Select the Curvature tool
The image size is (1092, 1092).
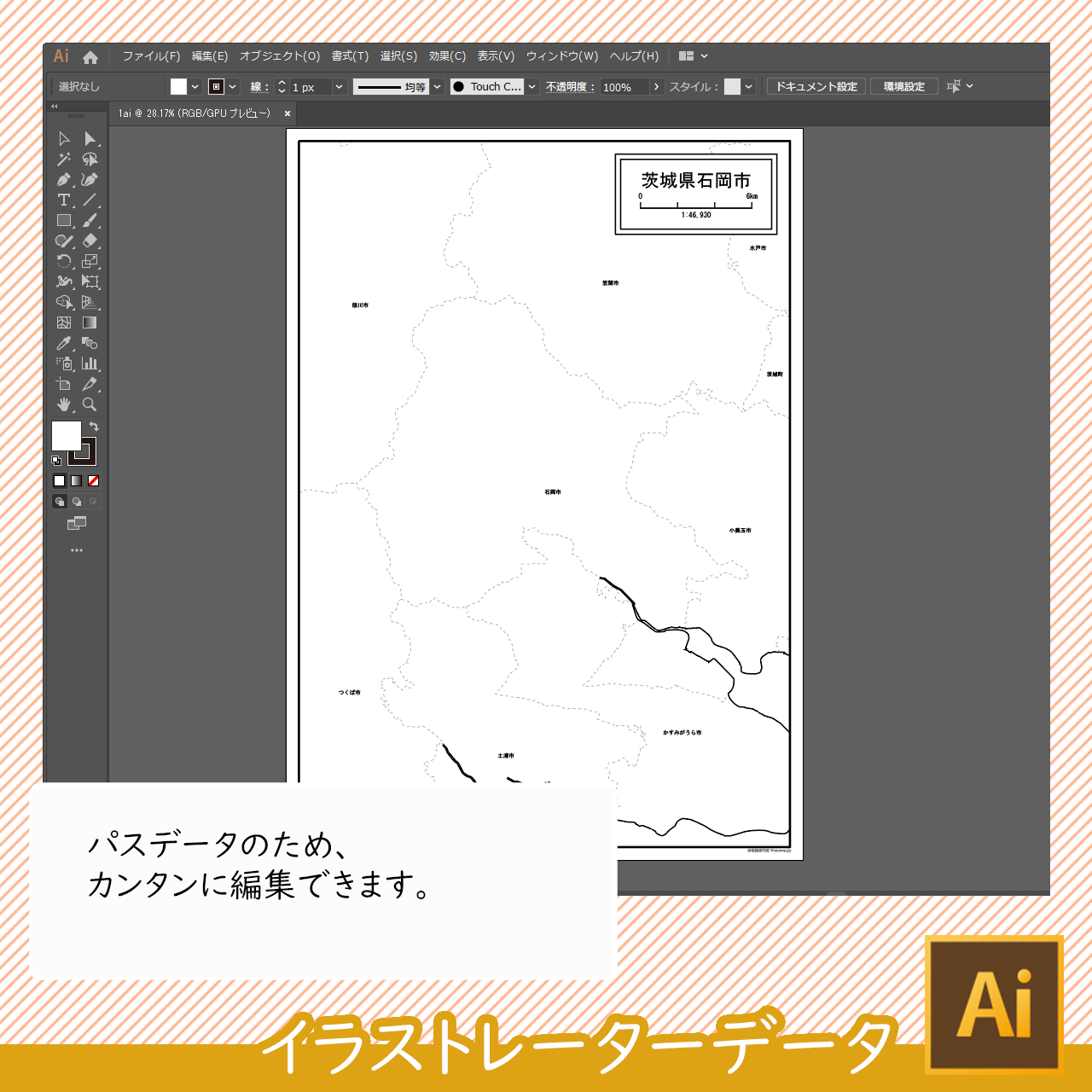[90, 179]
